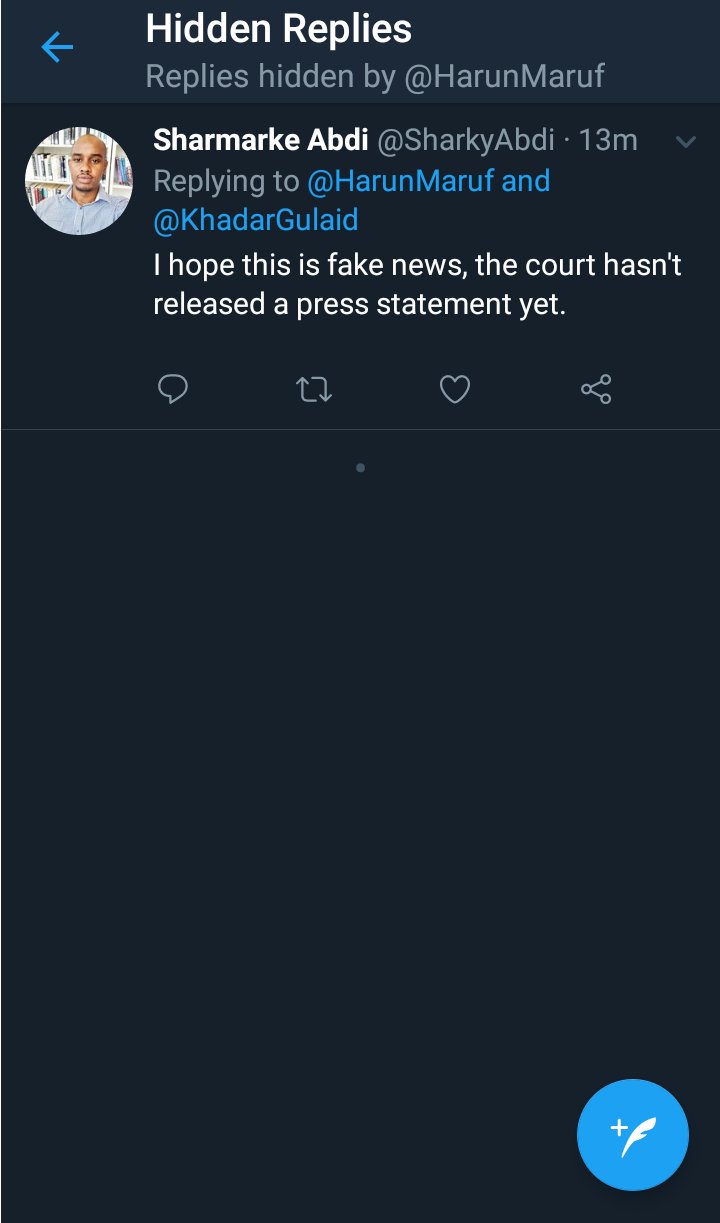This screenshot has width=720, height=1223.
Task: Click the Hidden Replies header title
Action: tap(278, 29)
